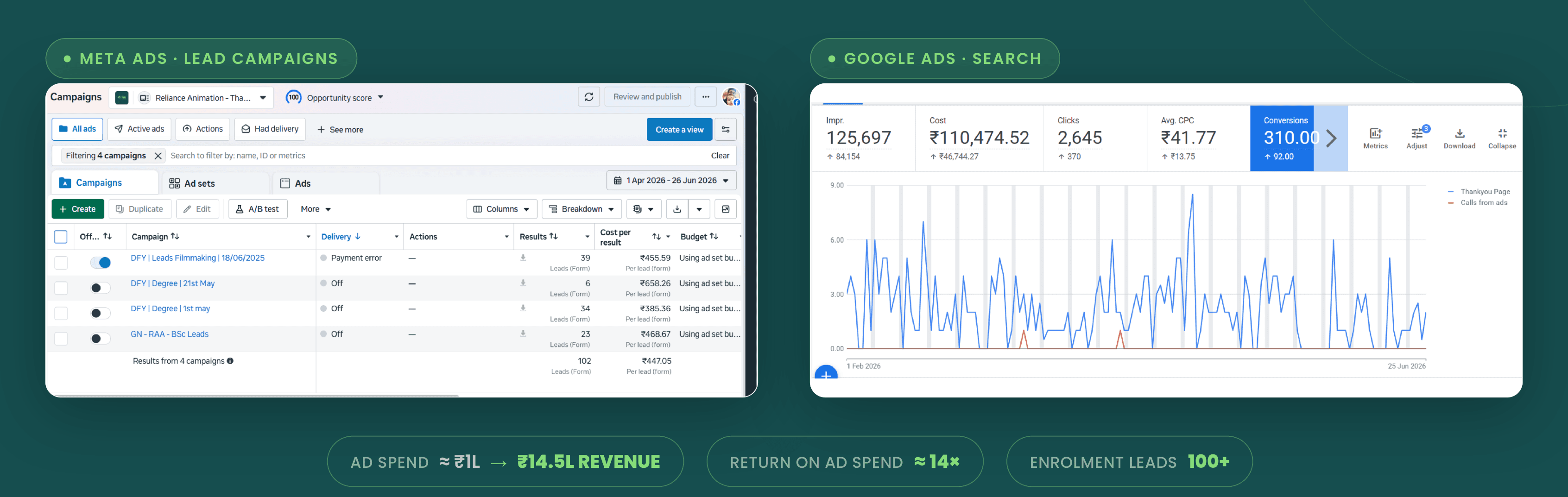
Task: Sort the table by Results
Action: [553, 237]
